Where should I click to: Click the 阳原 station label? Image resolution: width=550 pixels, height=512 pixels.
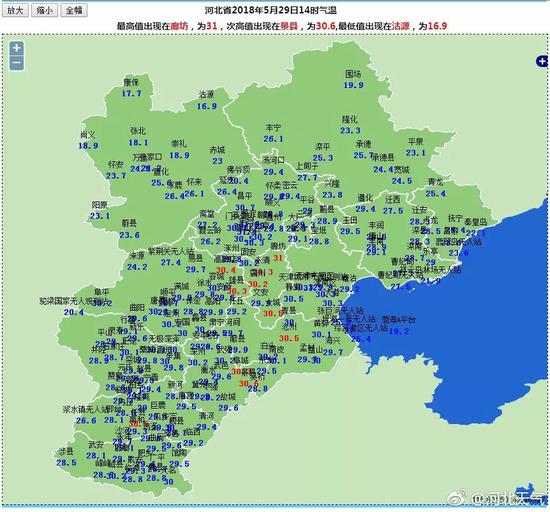tap(99, 205)
